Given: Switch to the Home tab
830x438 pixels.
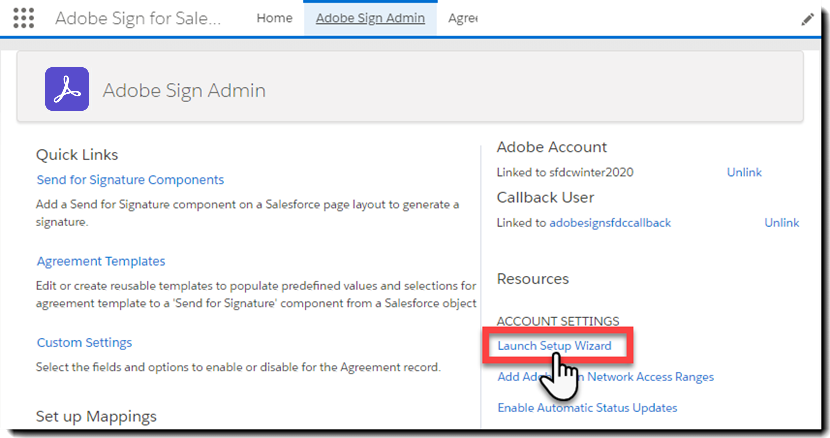Looking at the screenshot, I should [274, 18].
